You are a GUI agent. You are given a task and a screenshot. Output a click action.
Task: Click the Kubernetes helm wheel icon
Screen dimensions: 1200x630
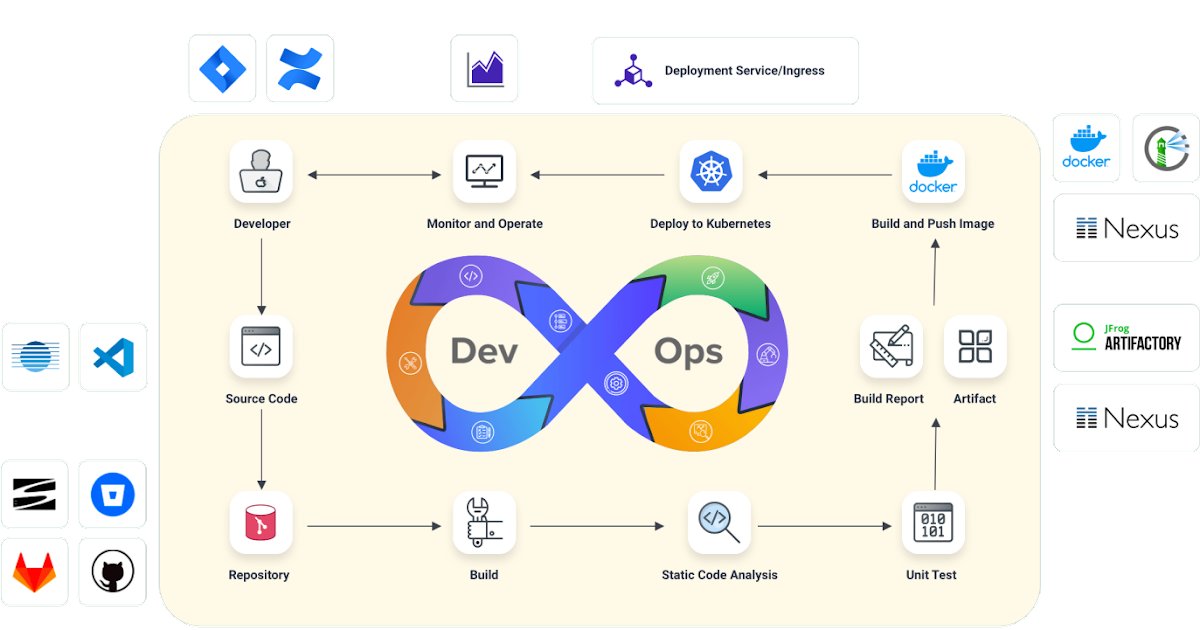(712, 171)
